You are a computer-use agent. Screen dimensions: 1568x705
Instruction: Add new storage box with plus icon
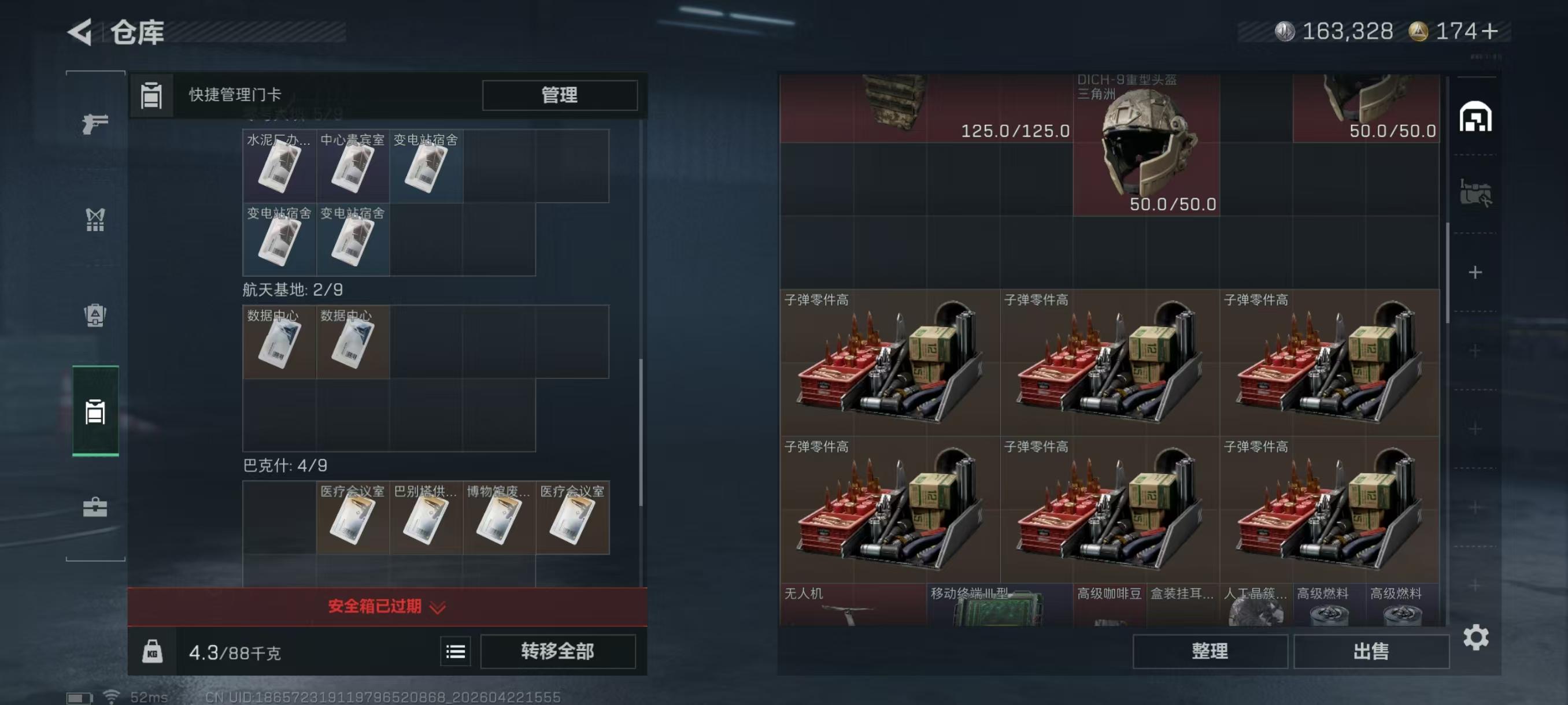coord(1475,272)
